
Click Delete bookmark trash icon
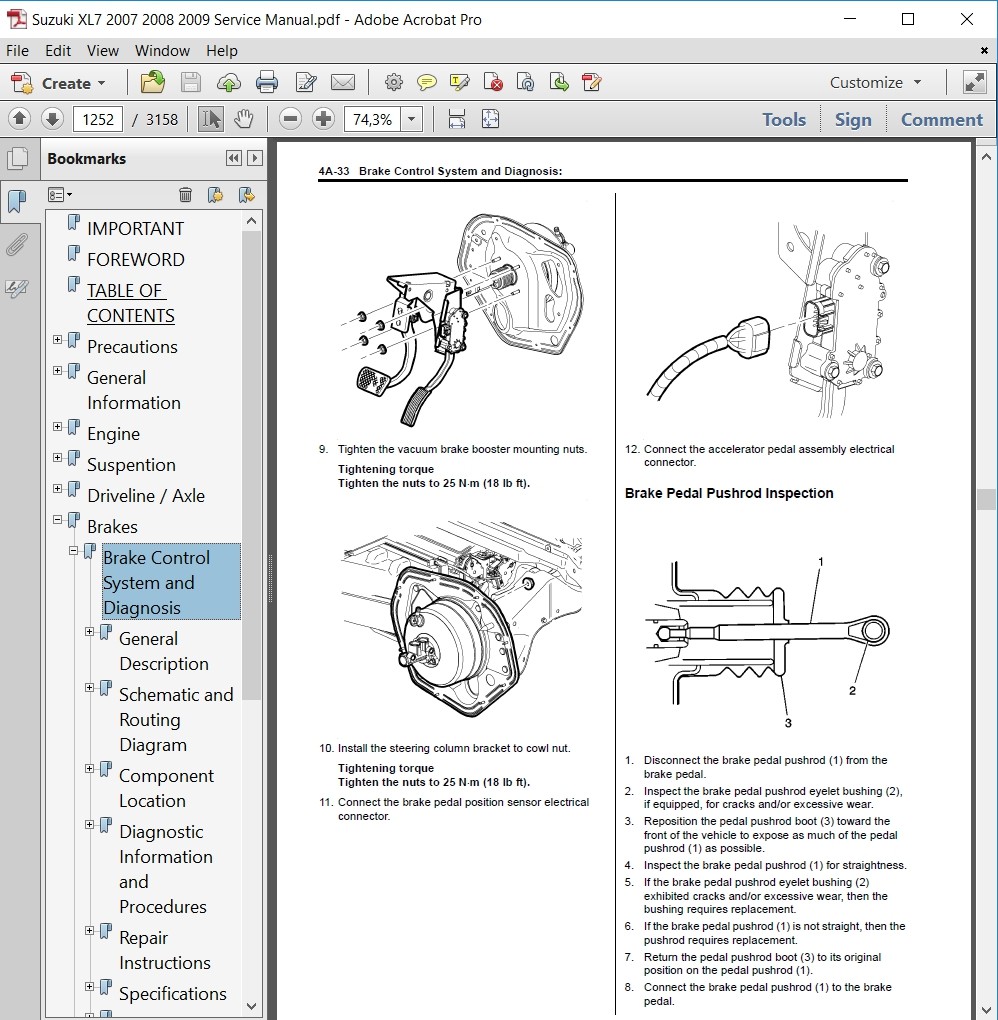click(x=185, y=195)
